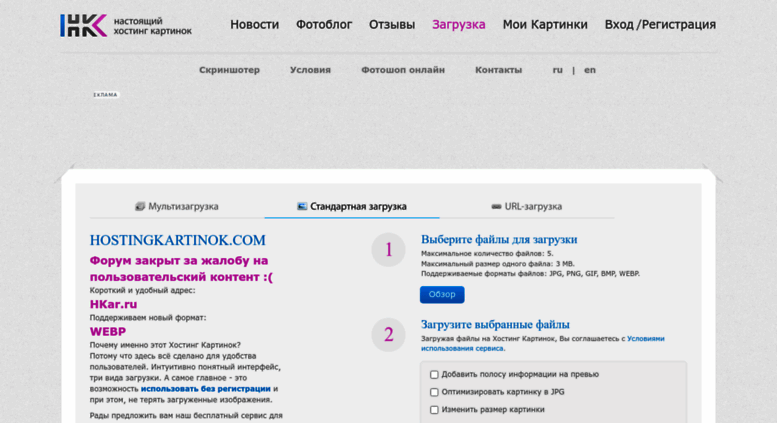Click Вход /Регистрация link
Viewport: 777px width, 423px height.
pyautogui.click(x=660, y=24)
